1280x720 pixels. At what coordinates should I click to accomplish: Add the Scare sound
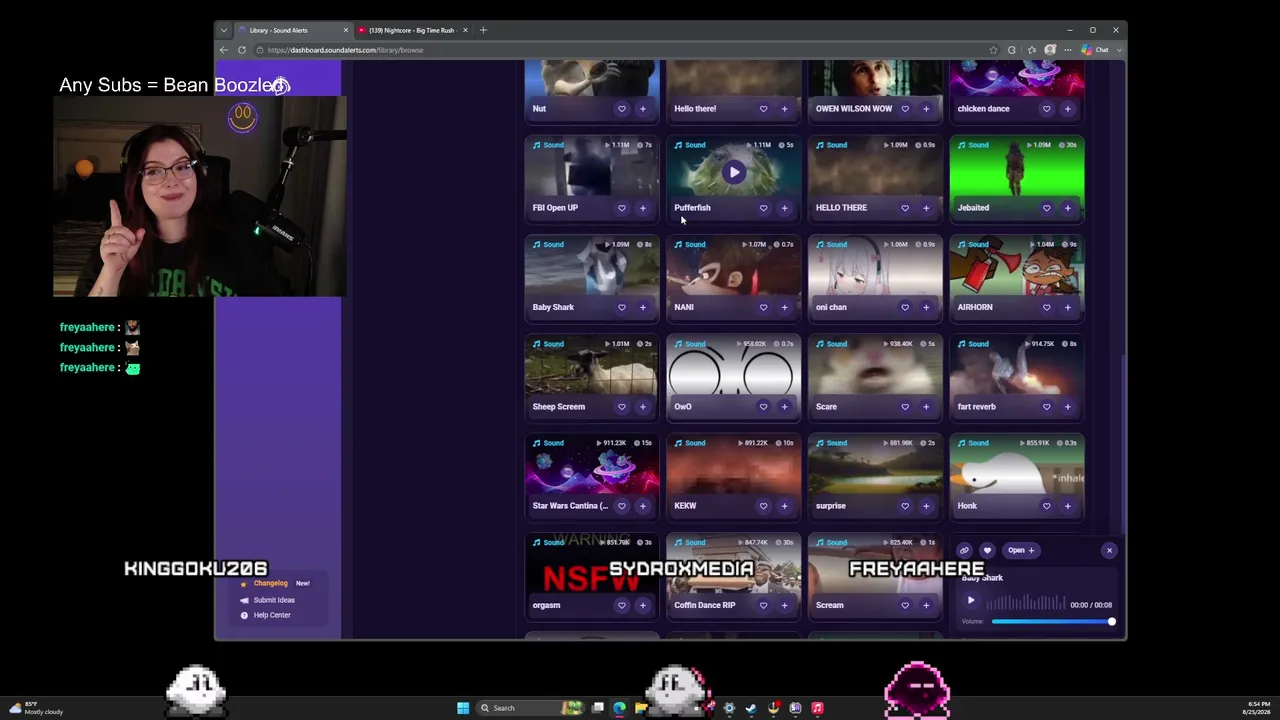click(926, 407)
